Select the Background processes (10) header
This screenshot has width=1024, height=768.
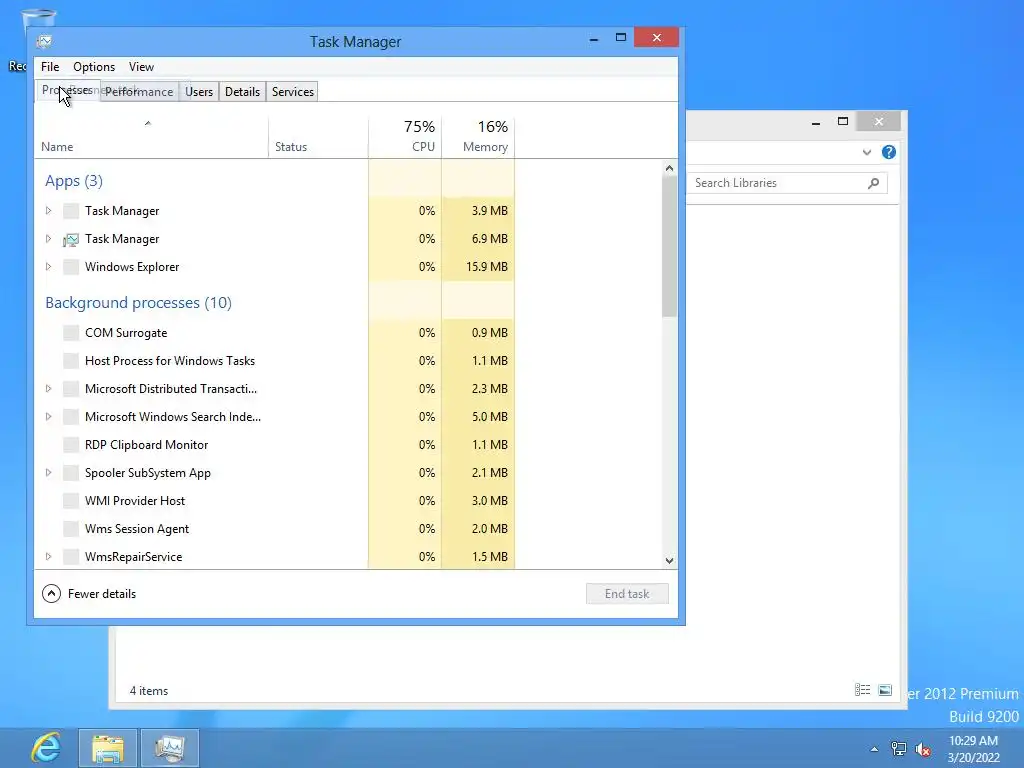coord(138,303)
